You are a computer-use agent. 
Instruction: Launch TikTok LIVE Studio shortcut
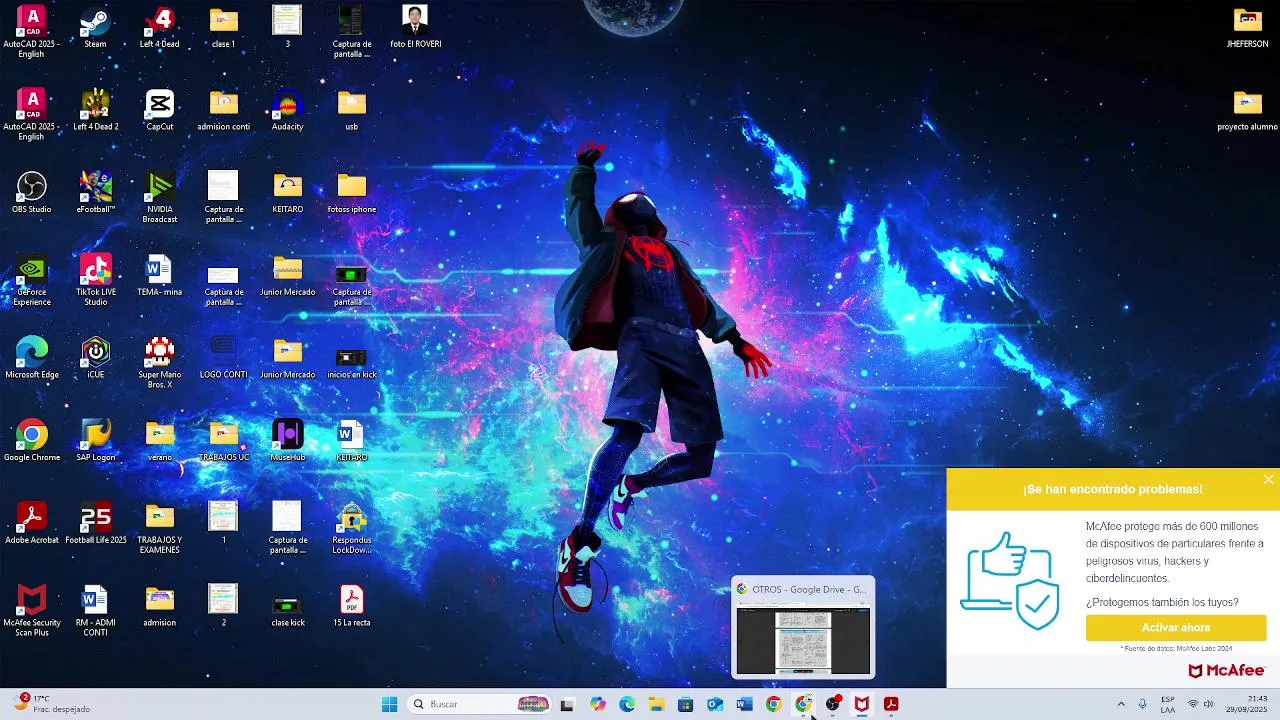coord(95,280)
